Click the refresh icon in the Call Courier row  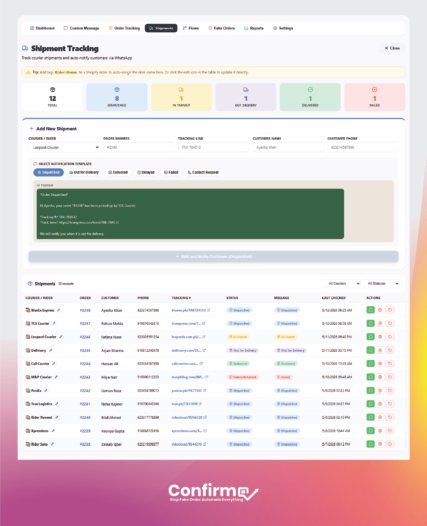pos(390,364)
